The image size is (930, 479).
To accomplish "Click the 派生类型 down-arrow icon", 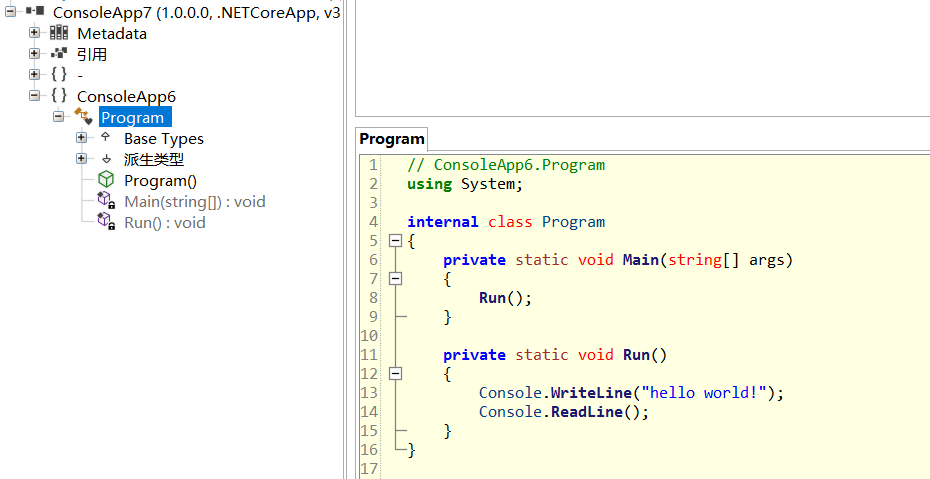I will click(106, 159).
